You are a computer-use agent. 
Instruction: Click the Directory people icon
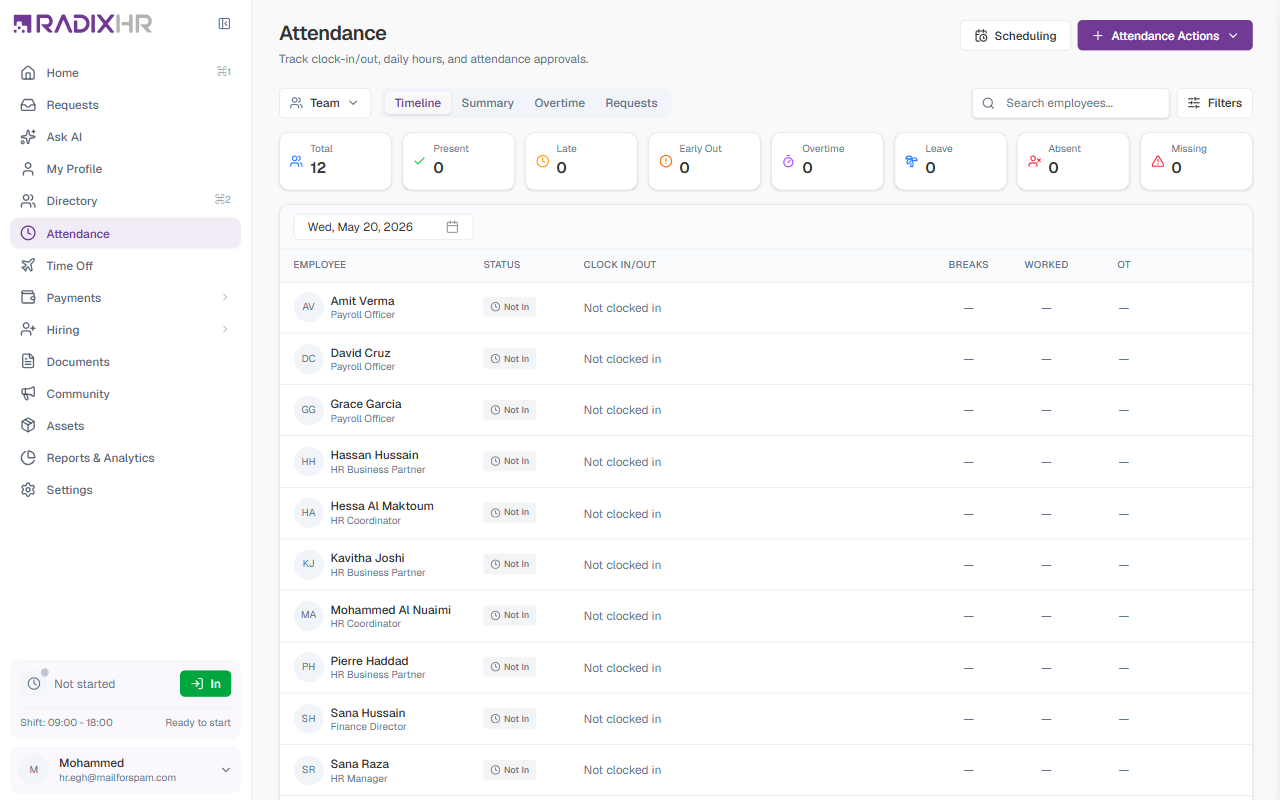(28, 201)
